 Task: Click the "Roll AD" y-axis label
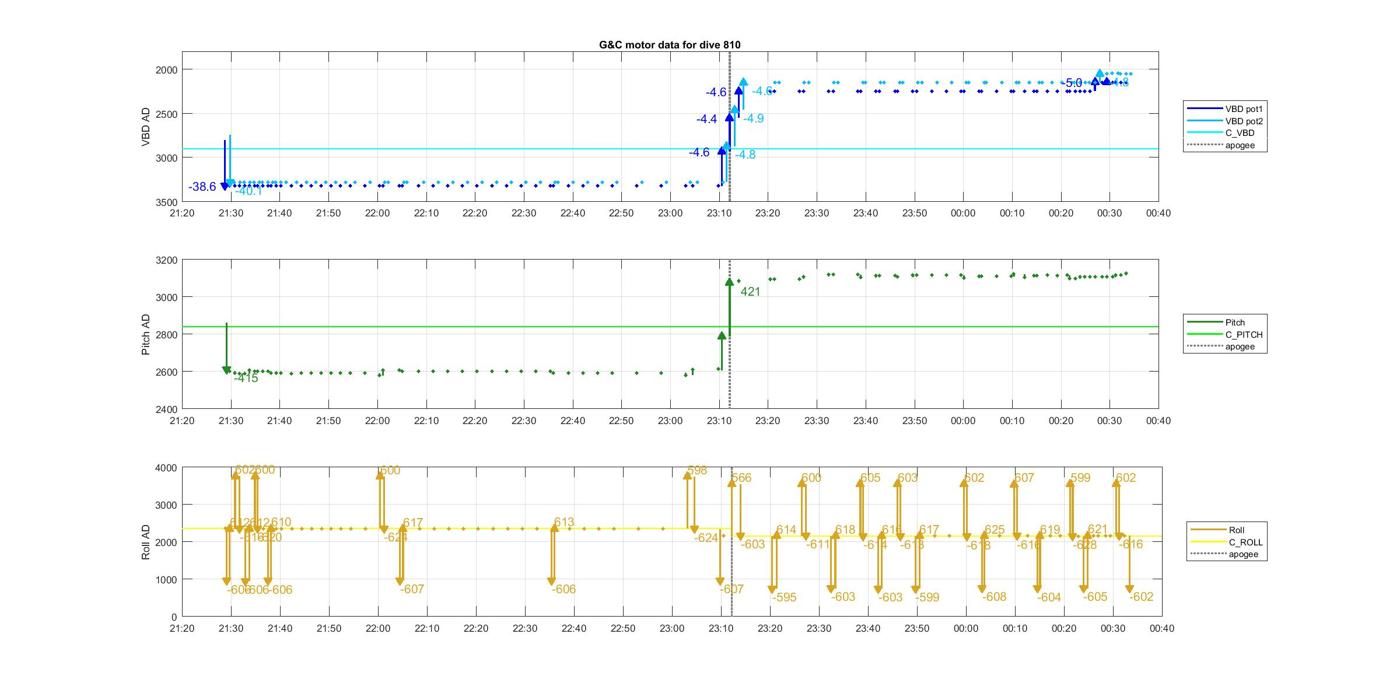pyautogui.click(x=146, y=541)
